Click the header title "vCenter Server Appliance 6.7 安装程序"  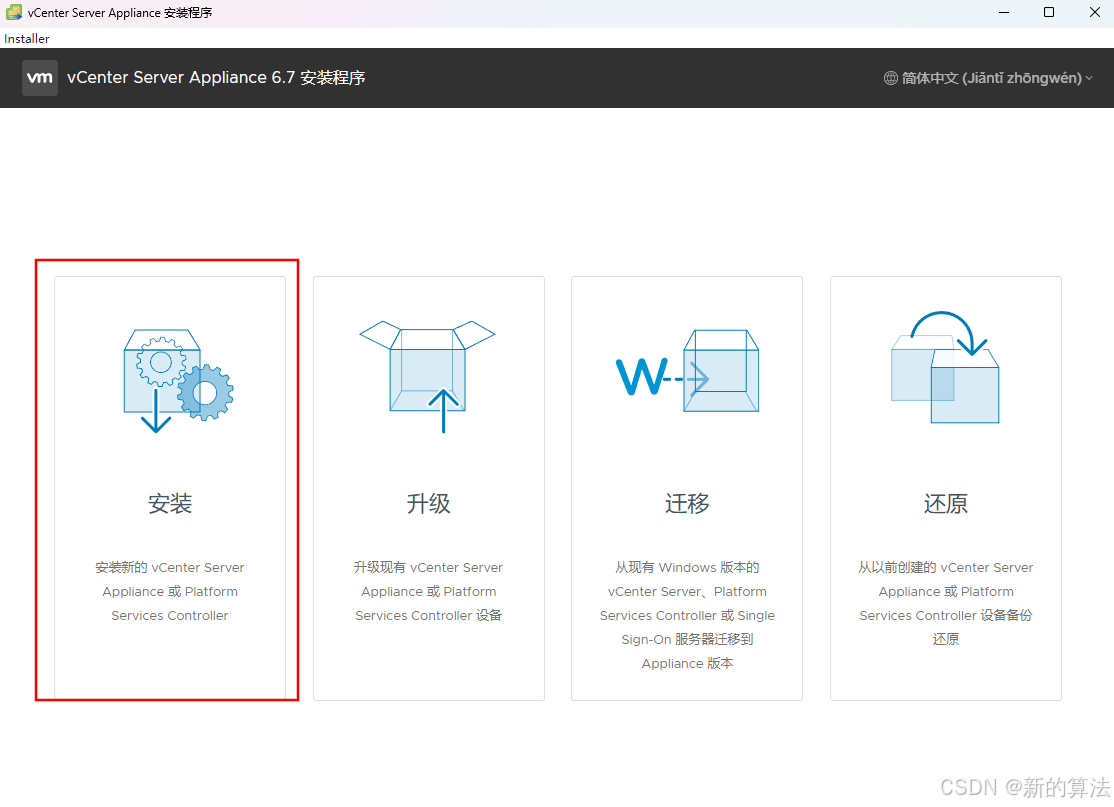[216, 77]
